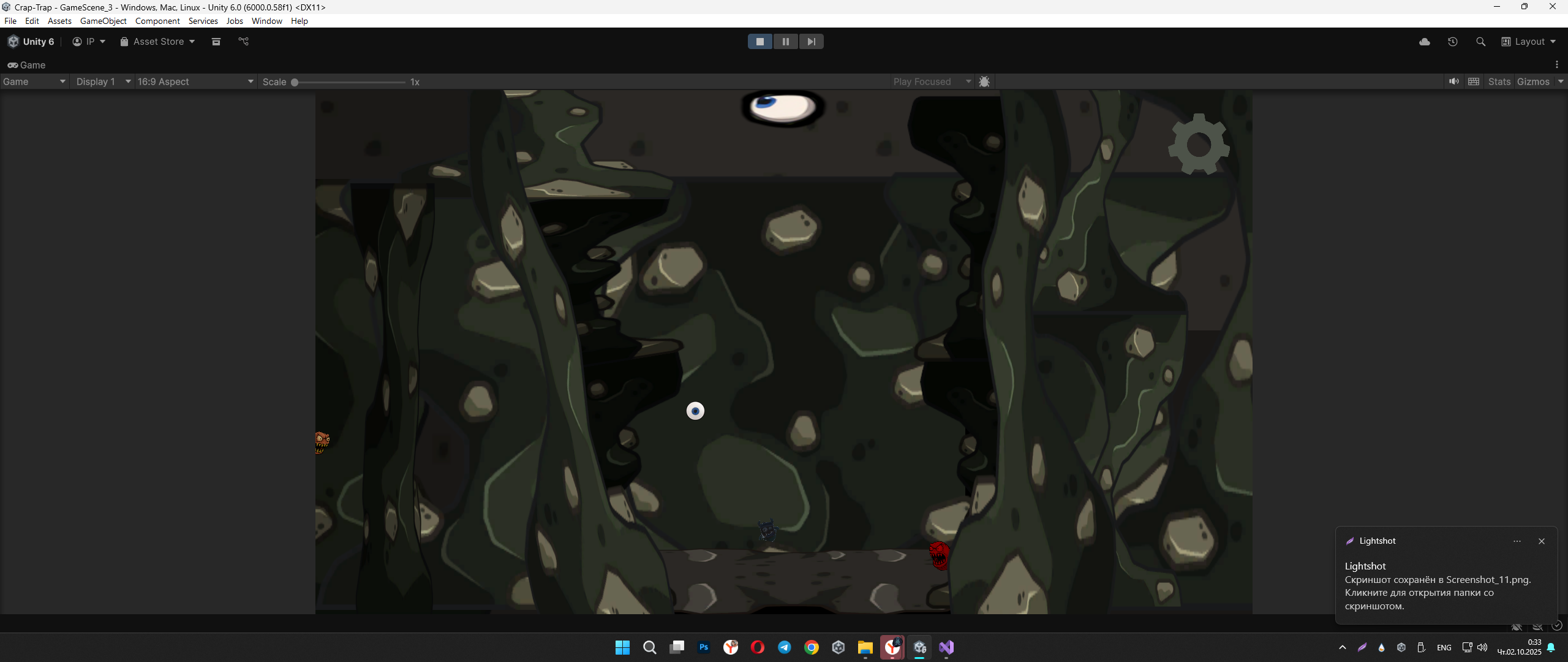Open the Asset Store button
The height and width of the screenshot is (662, 1568).
(157, 42)
